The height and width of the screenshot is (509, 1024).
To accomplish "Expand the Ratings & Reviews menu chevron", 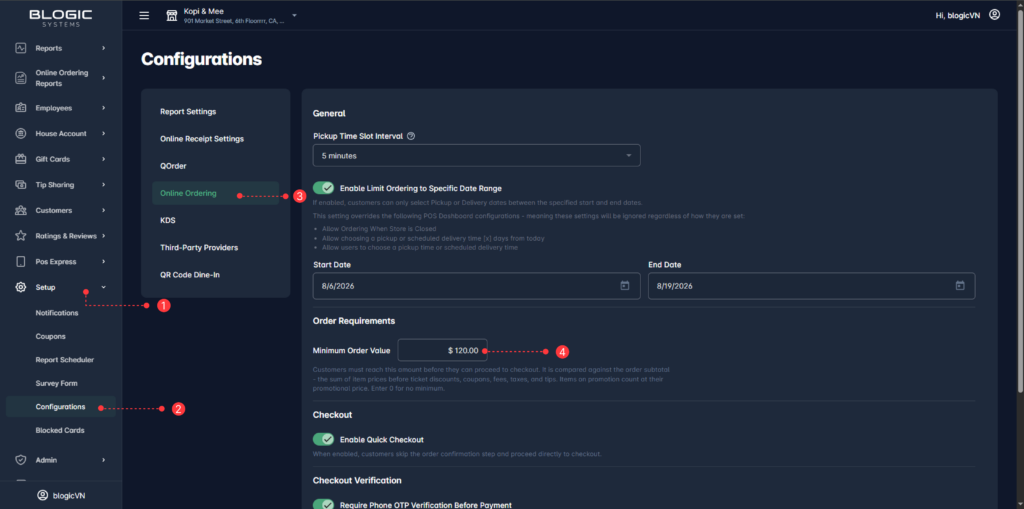I will coord(103,236).
